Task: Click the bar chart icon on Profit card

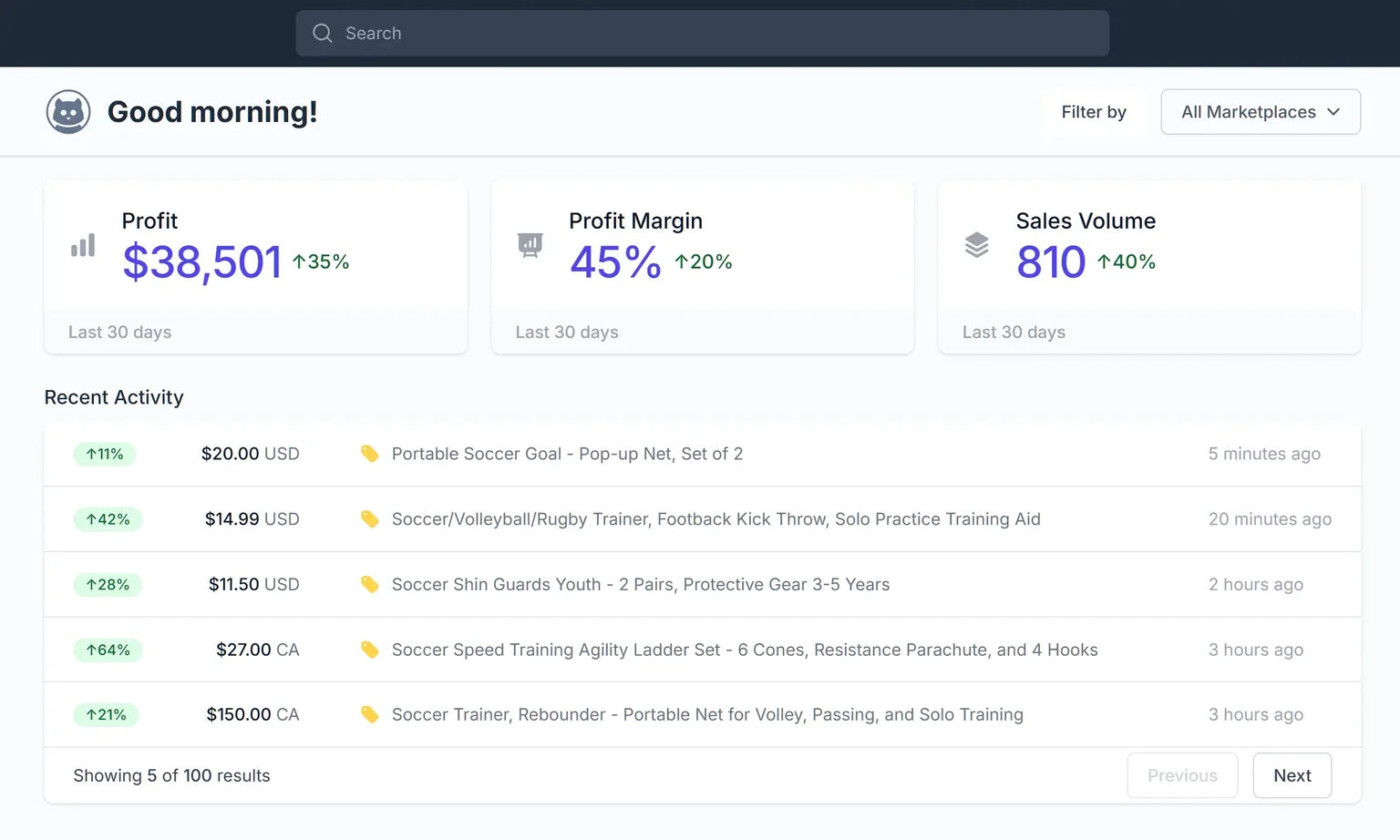Action: (83, 245)
